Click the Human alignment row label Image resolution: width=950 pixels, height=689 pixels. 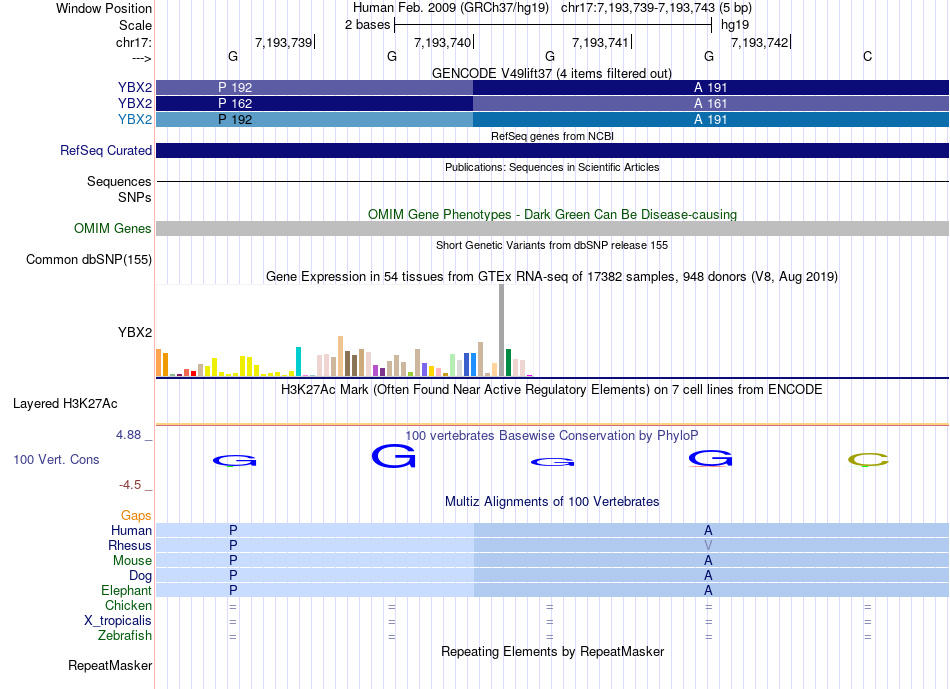[x=131, y=530]
